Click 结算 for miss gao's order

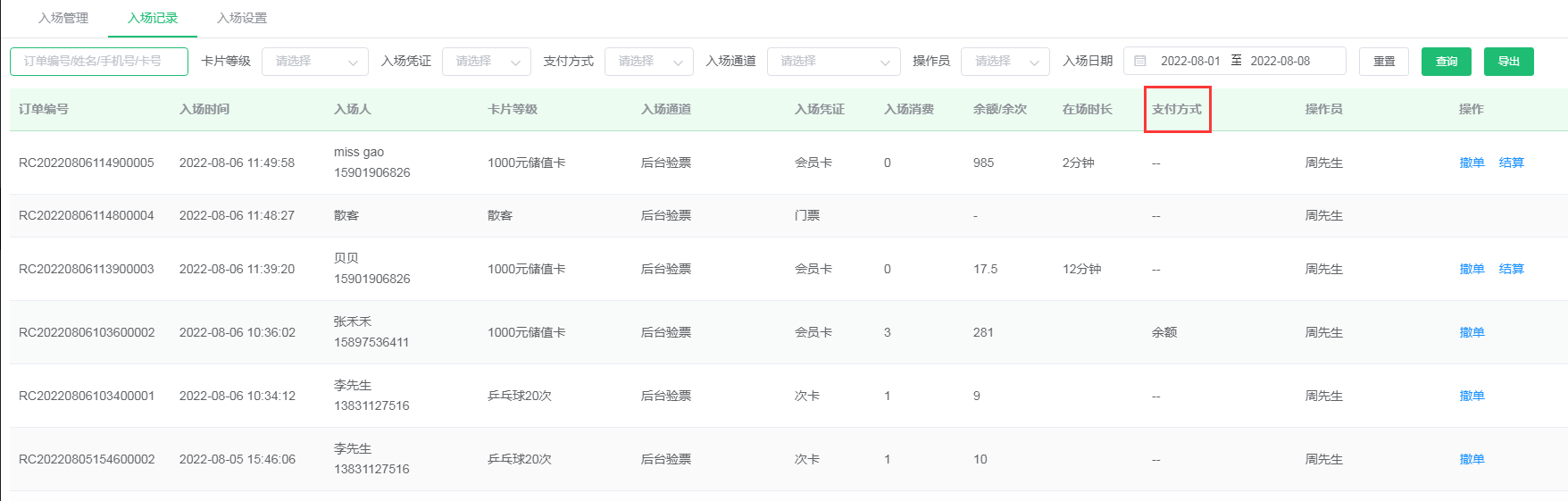(1511, 163)
